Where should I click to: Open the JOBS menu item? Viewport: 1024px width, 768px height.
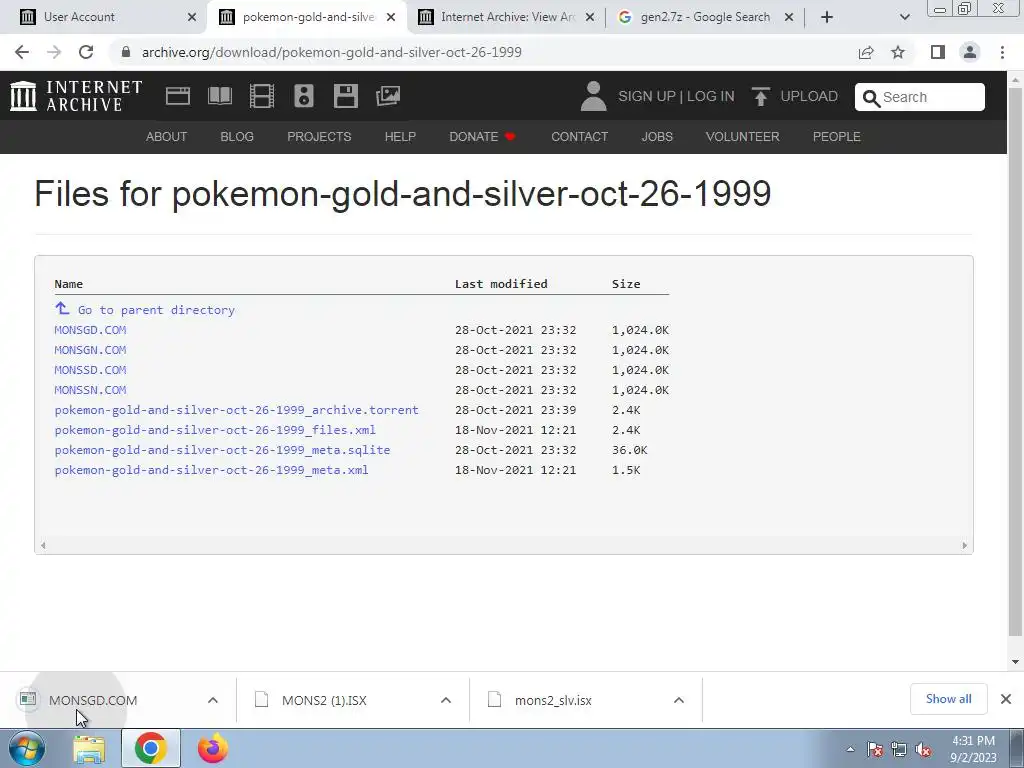[657, 136]
